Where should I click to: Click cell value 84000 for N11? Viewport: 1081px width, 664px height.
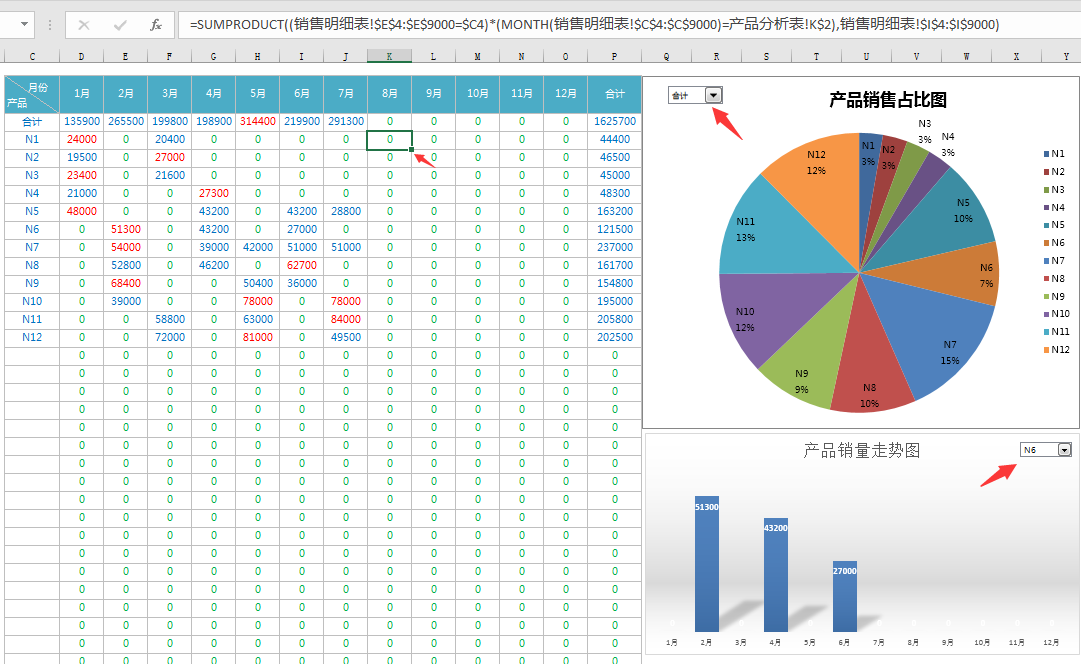345,319
